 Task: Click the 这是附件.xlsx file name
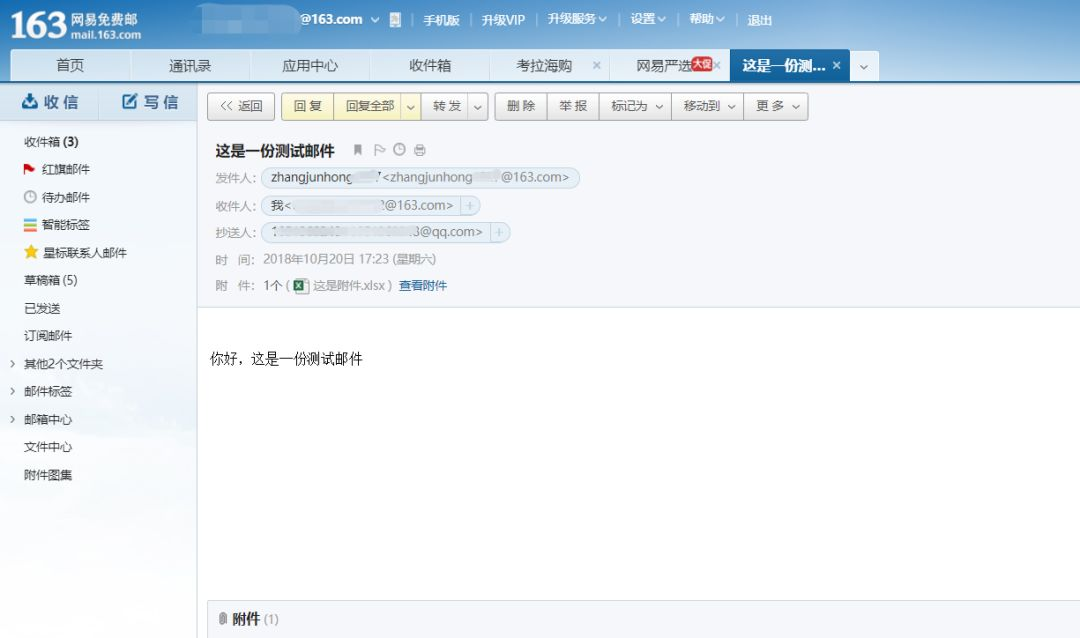coord(349,286)
